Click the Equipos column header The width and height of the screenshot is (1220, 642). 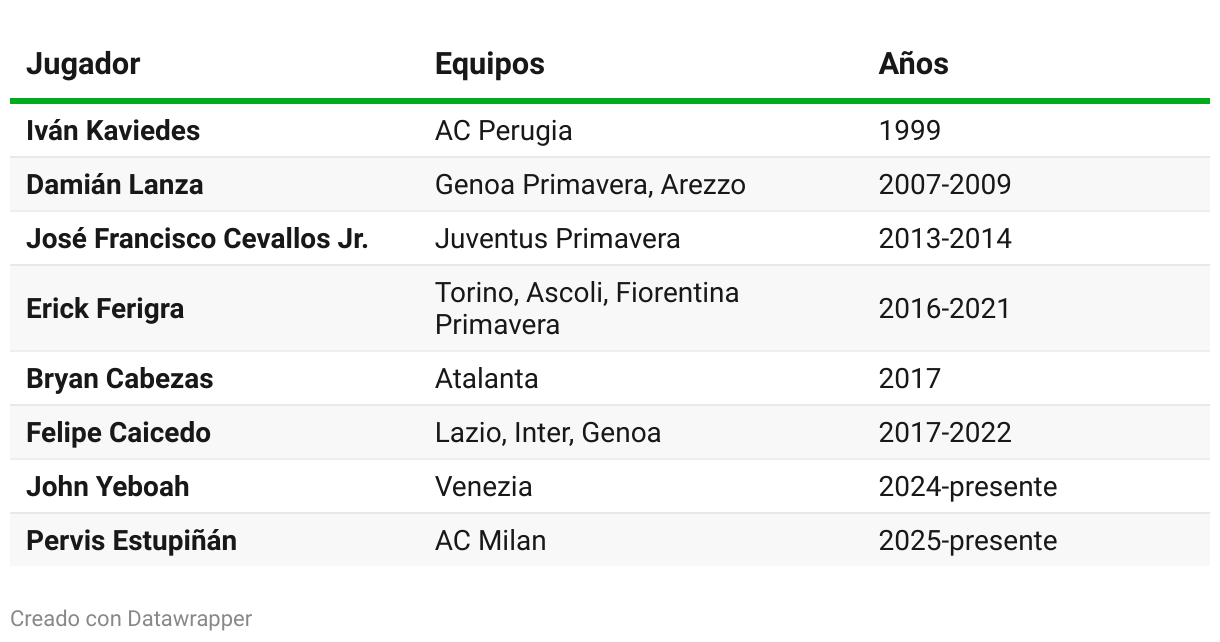coord(490,64)
